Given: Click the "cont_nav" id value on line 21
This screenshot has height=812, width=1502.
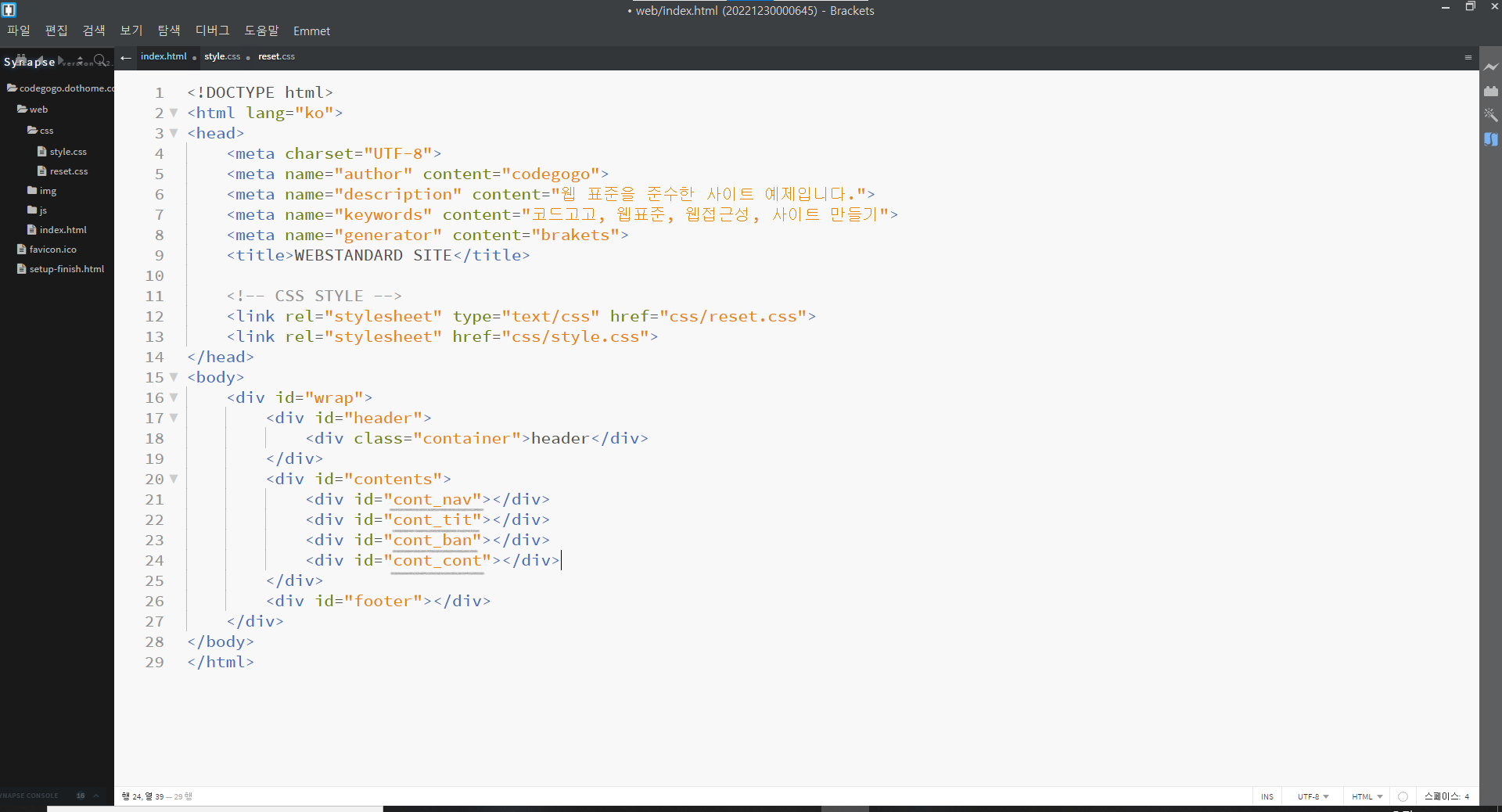Looking at the screenshot, I should pos(437,499).
